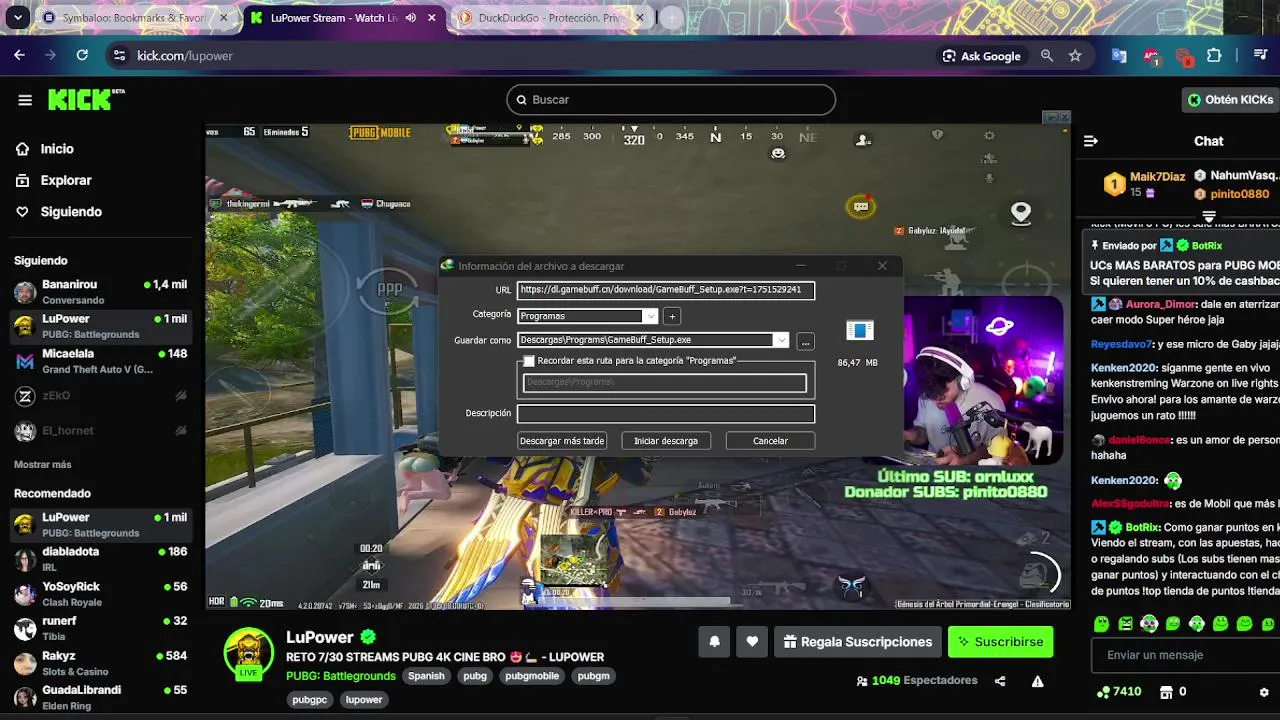Image resolution: width=1280 pixels, height=720 pixels.
Task: Toggle follow heart for LuPower
Action: [752, 642]
